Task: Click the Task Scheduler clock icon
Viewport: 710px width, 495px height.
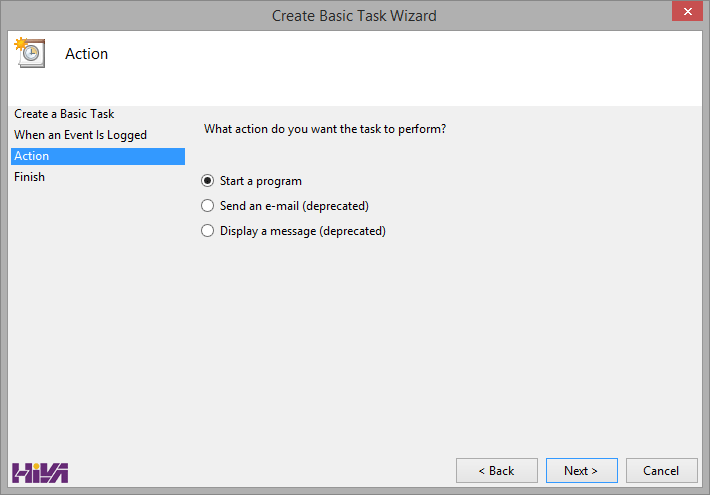Action: pos(29,53)
